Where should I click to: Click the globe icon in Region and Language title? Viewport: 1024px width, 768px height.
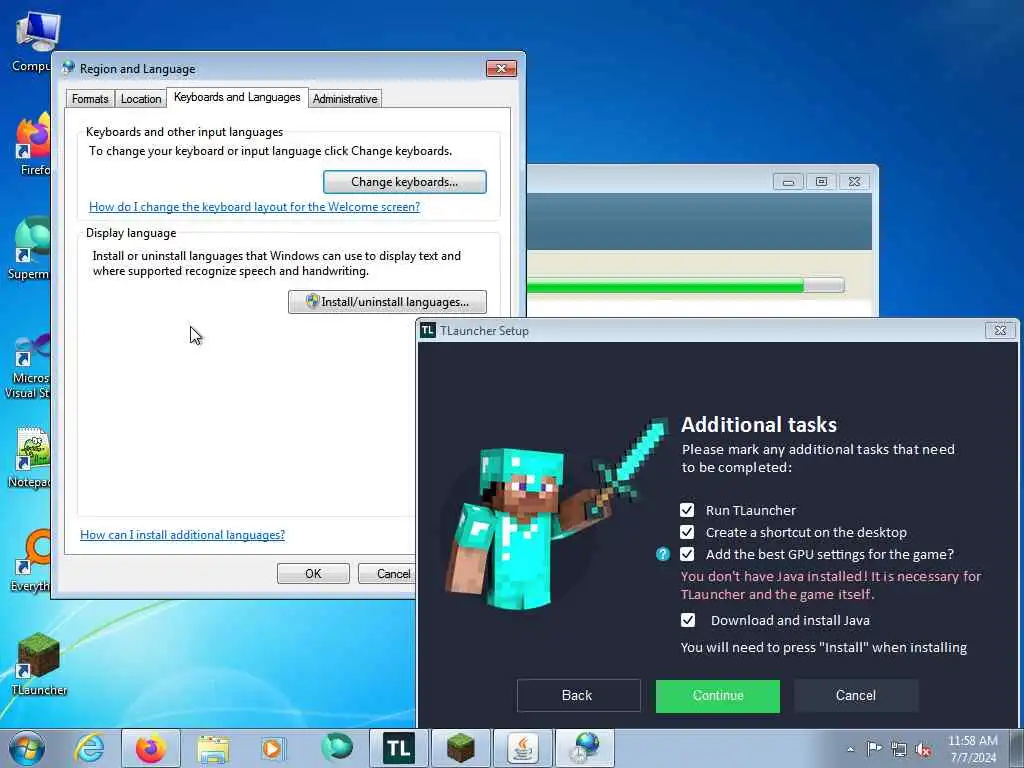(68, 68)
